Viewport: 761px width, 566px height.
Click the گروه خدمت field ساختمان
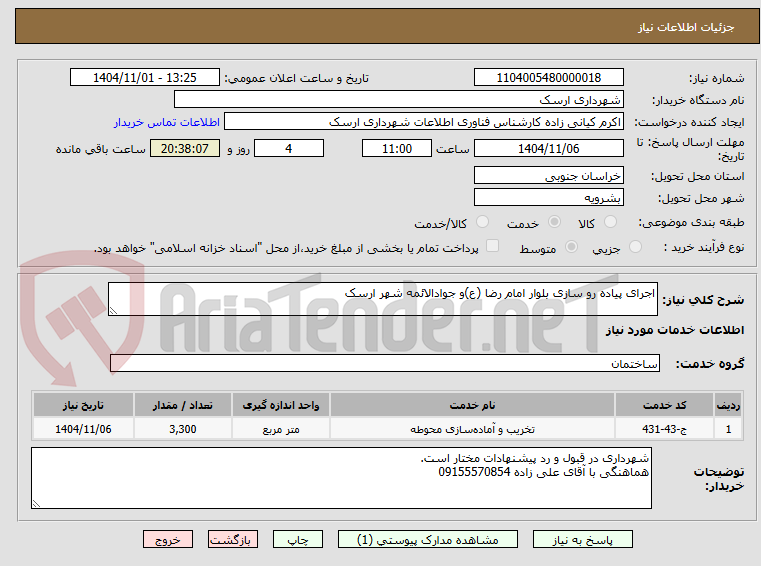(385, 363)
